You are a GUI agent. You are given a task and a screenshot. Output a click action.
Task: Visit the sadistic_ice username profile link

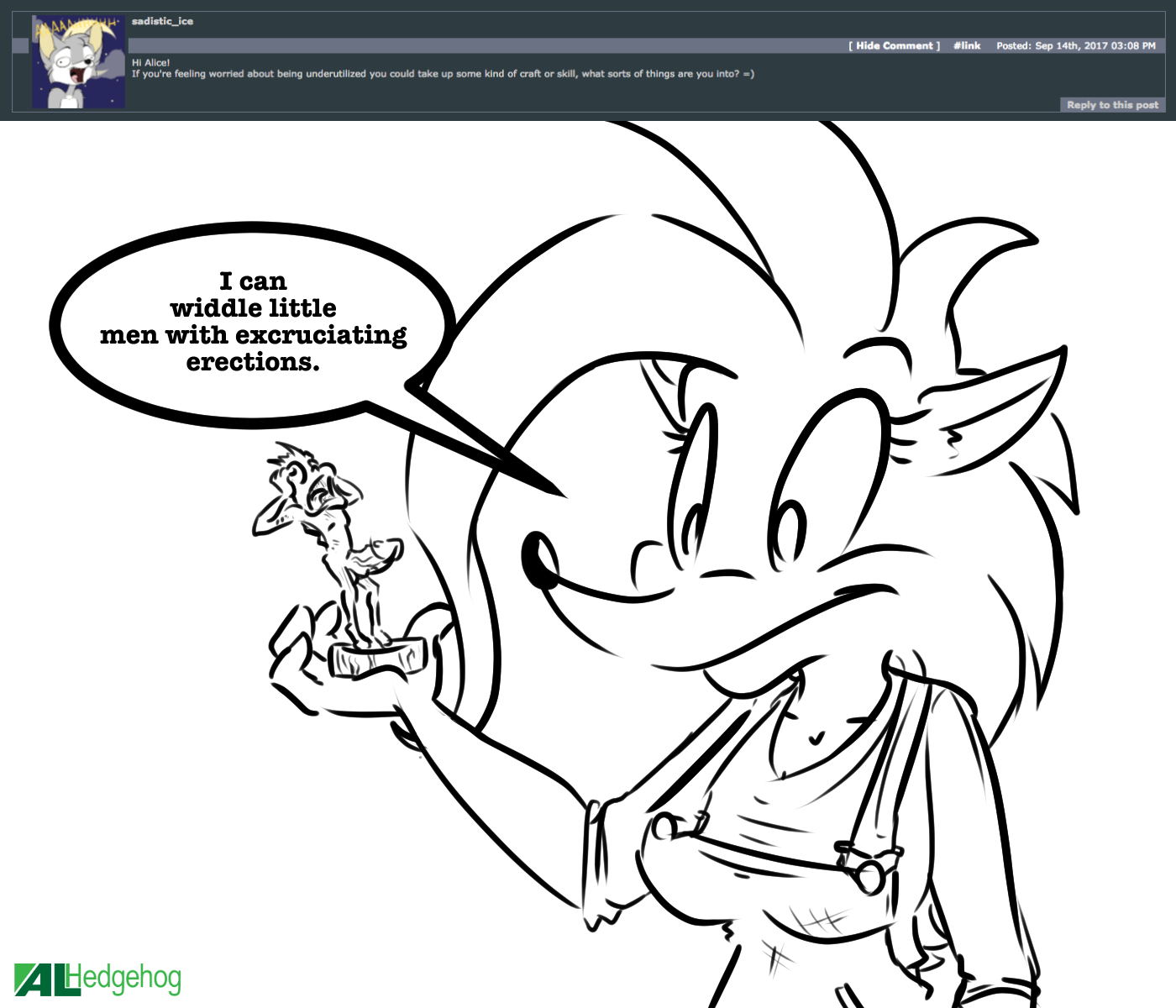162,21
